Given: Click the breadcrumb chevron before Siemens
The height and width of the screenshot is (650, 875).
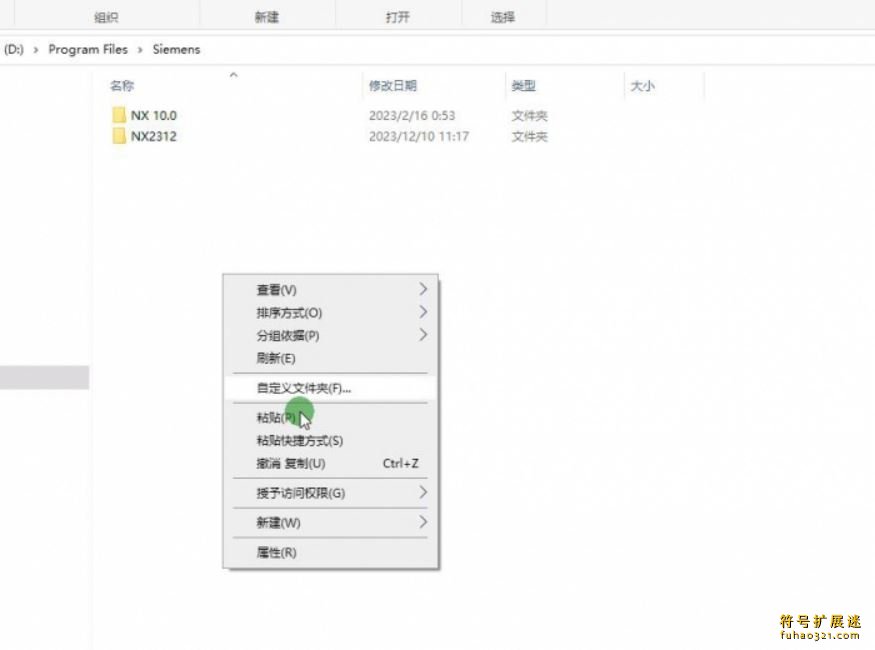Looking at the screenshot, I should click(x=140, y=49).
